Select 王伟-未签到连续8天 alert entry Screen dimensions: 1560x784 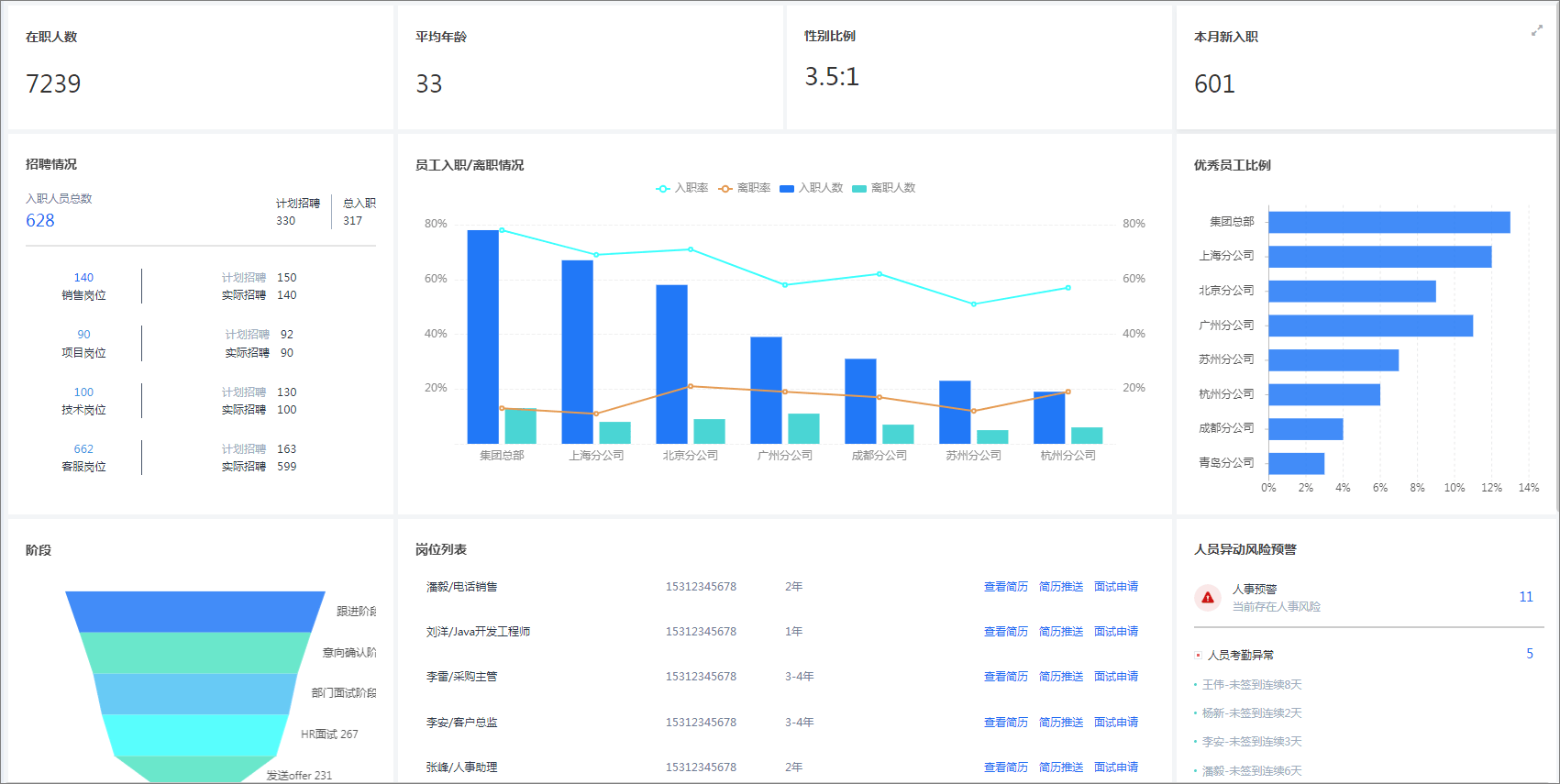click(x=1252, y=685)
